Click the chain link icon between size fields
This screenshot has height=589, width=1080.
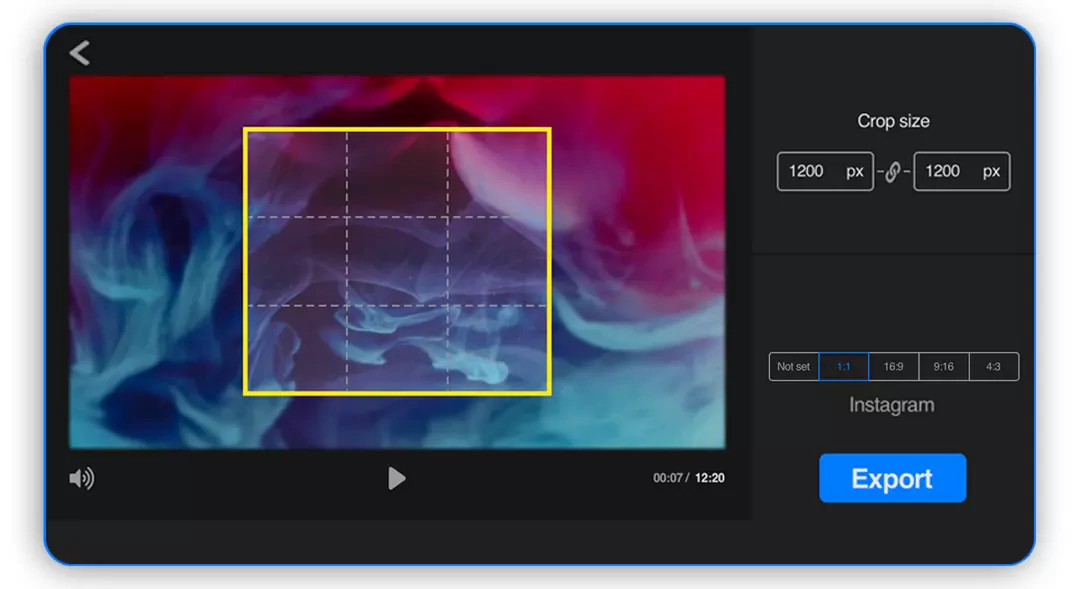click(x=893, y=171)
